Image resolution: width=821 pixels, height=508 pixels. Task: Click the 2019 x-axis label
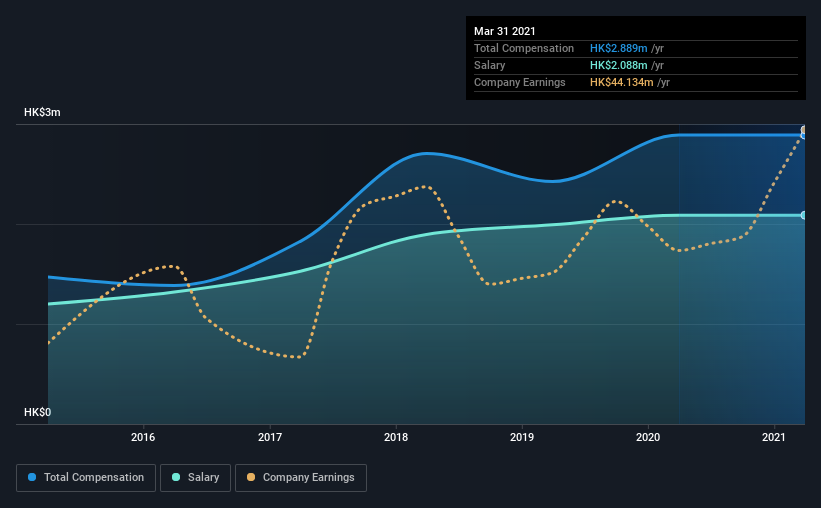click(522, 437)
